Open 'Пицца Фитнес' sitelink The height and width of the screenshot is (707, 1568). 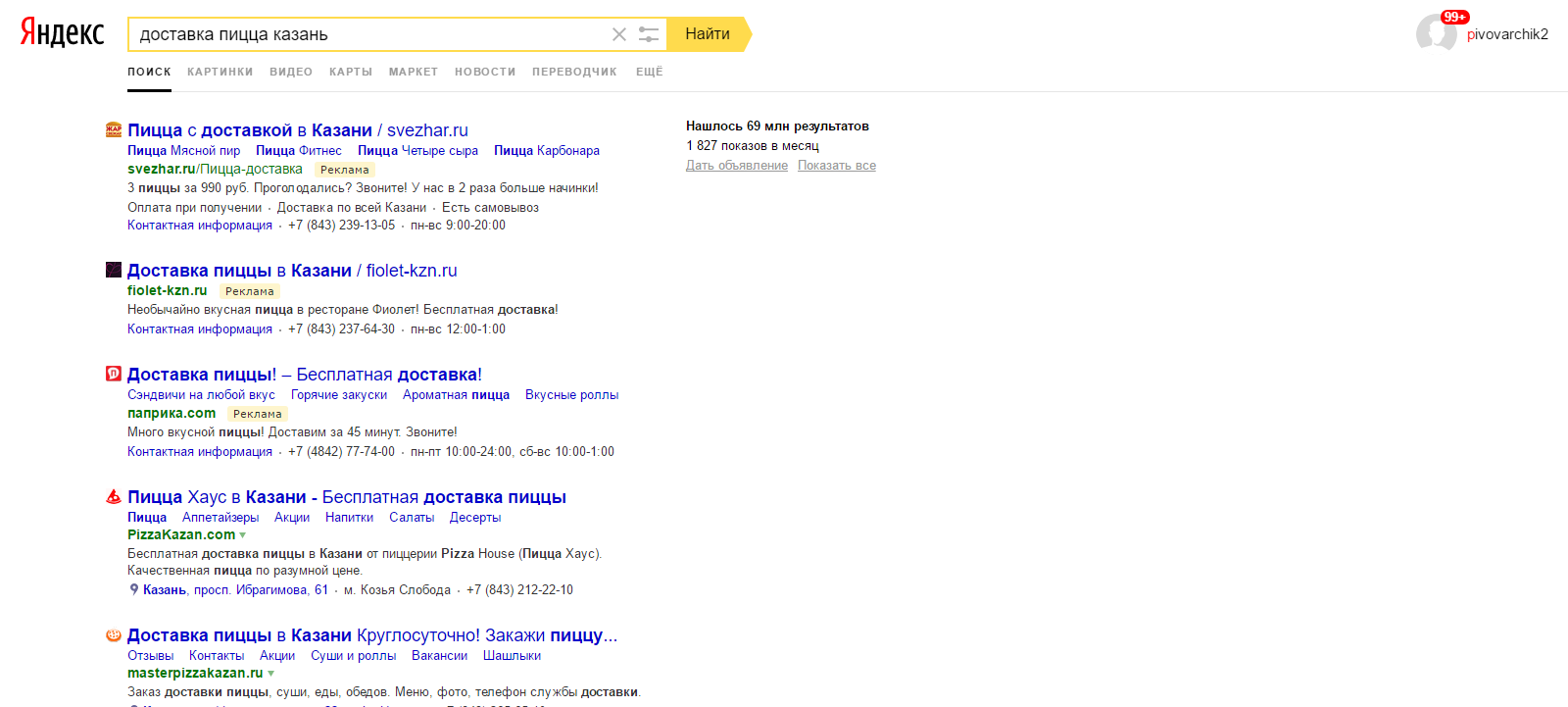[299, 150]
